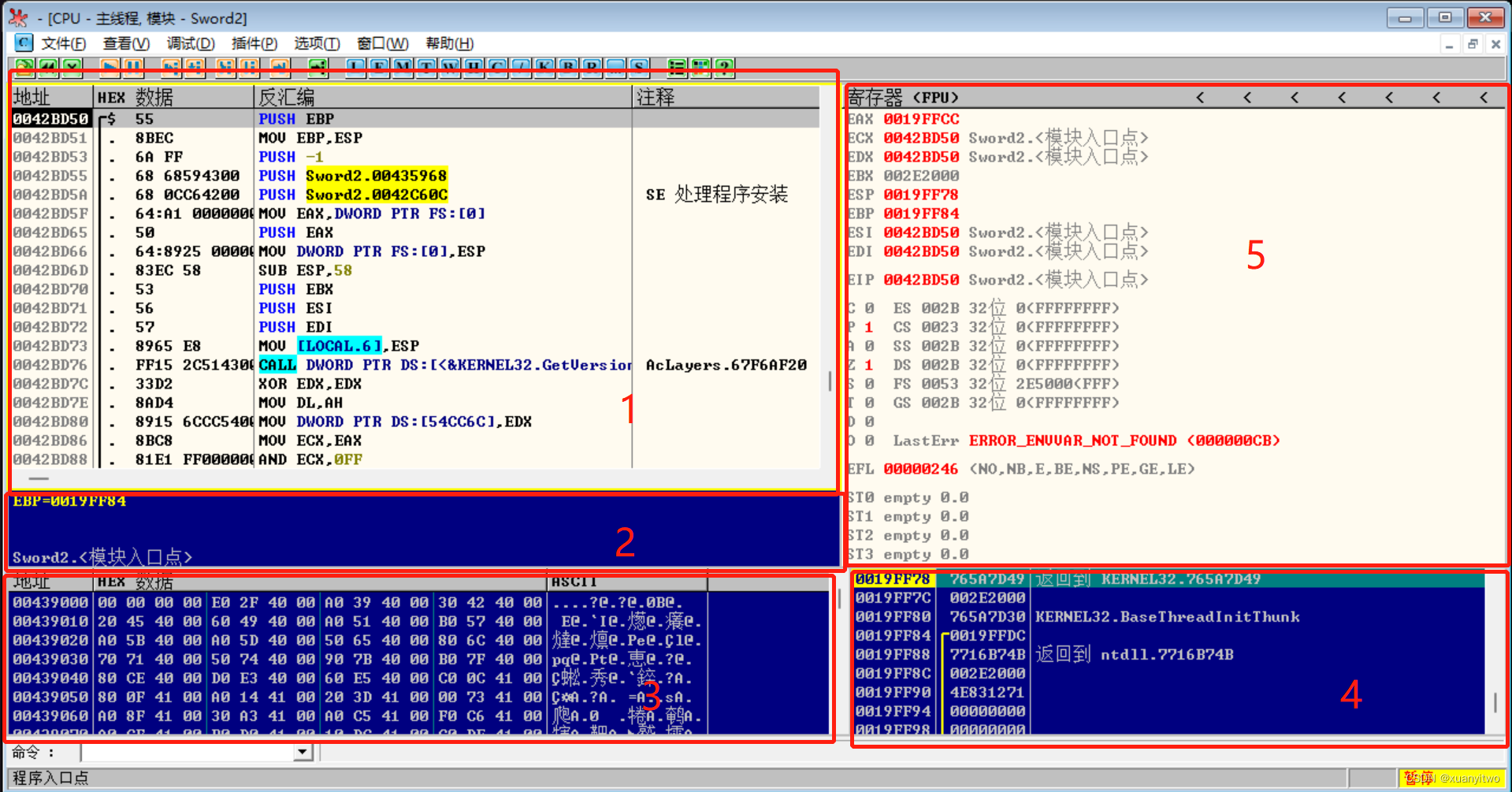
Task: Click the disassembly pane vertical scrollbar thumb
Action: (x=830, y=381)
